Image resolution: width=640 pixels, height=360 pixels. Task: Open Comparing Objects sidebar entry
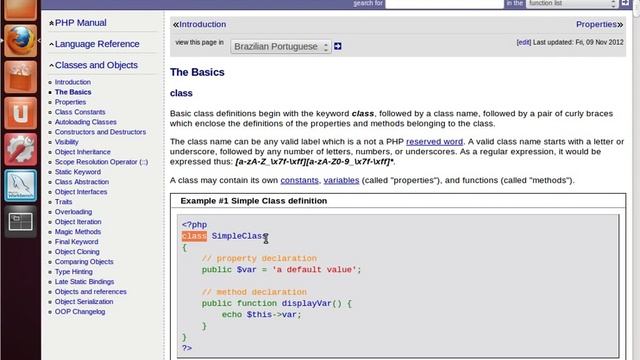(x=84, y=262)
